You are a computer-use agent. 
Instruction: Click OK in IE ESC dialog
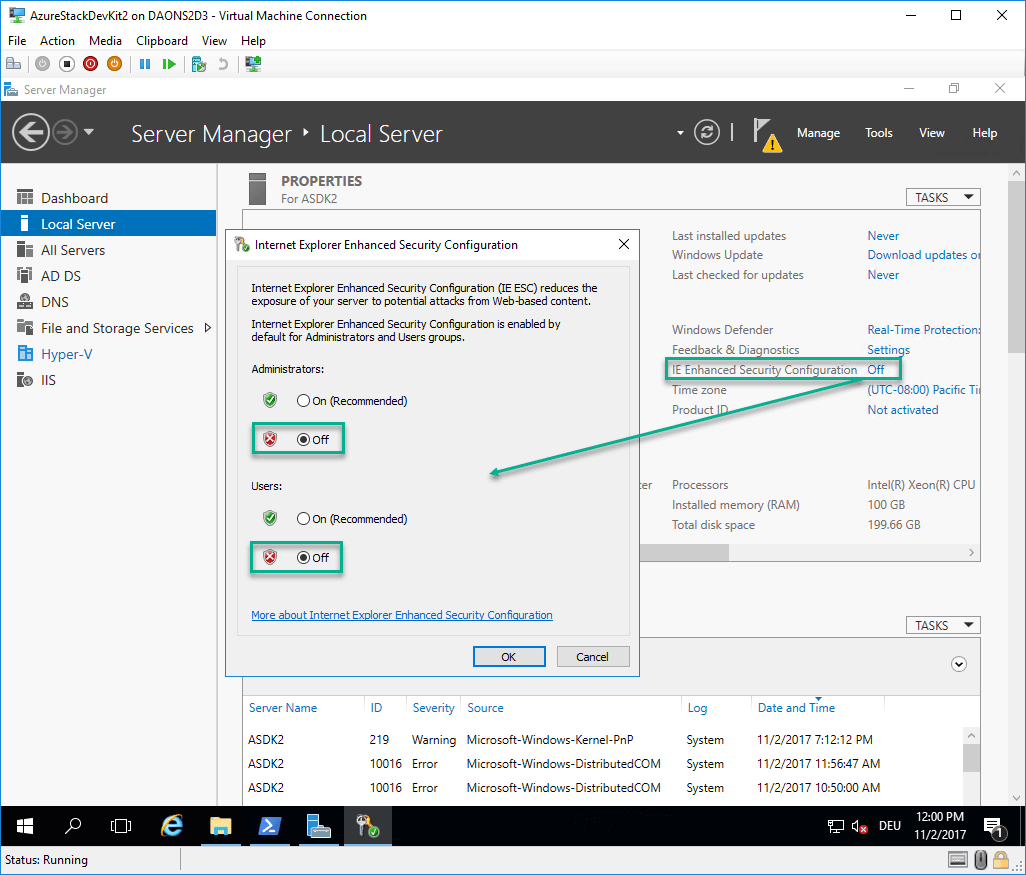[x=509, y=656]
